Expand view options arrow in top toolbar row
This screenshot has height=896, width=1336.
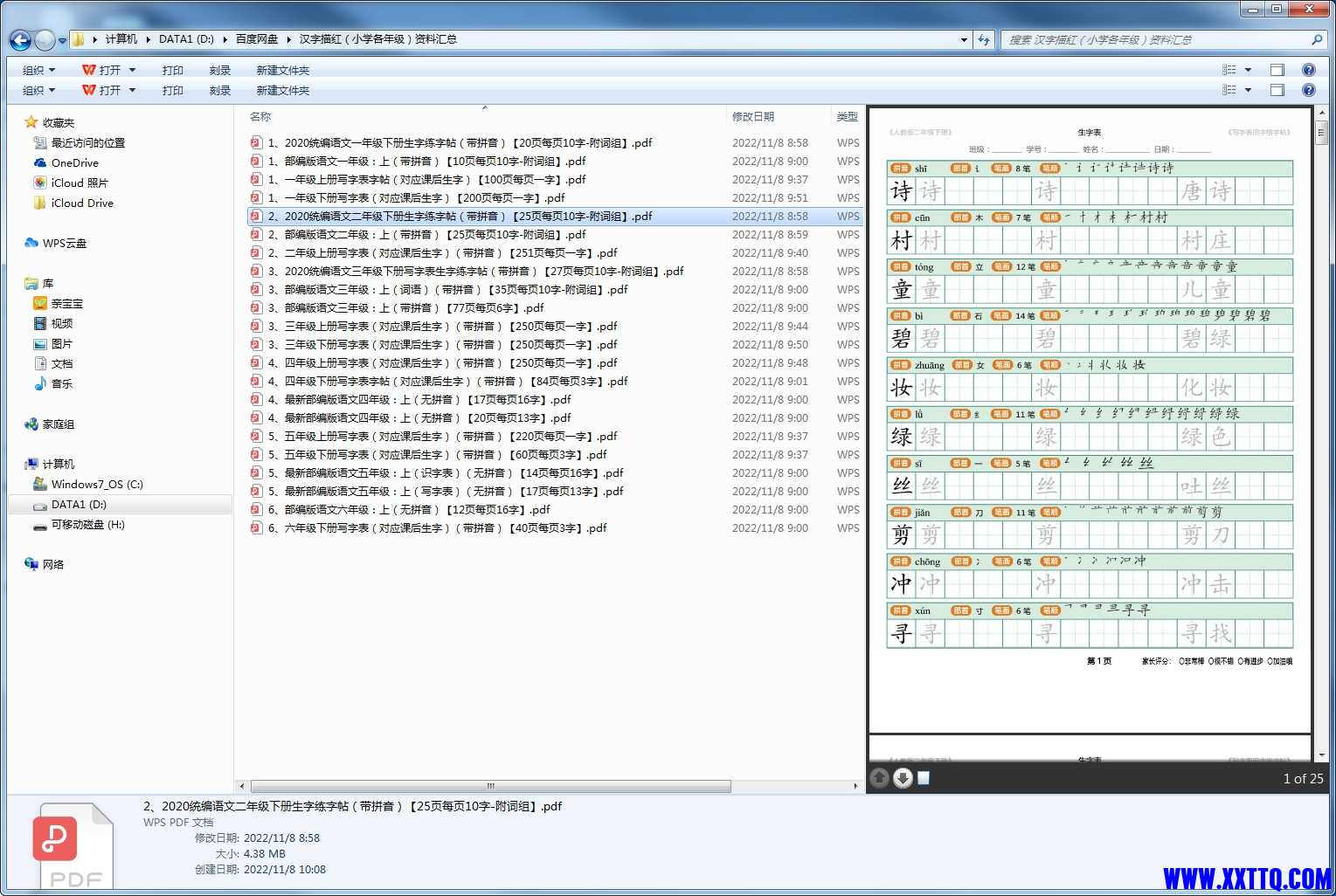1248,70
